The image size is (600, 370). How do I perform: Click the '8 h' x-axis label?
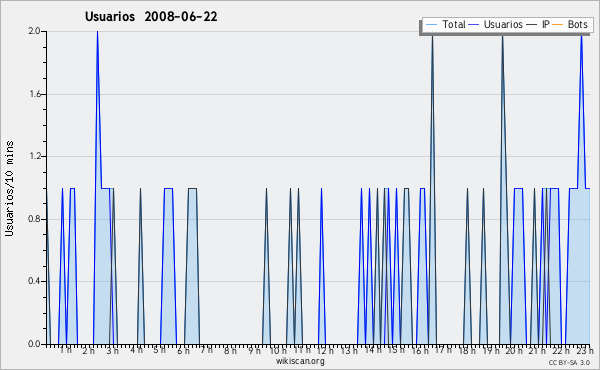[230, 350]
